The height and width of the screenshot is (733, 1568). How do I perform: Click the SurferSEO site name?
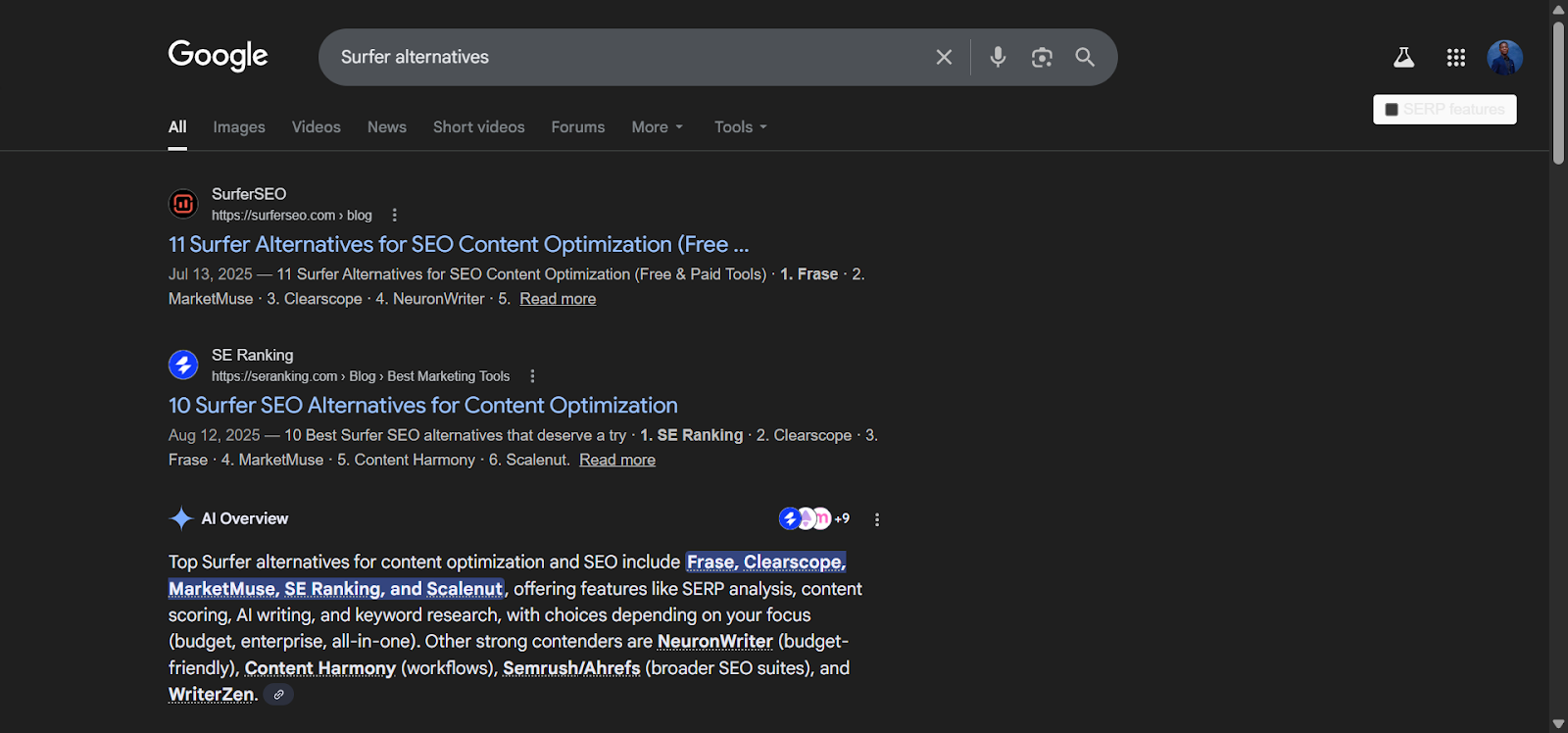pyautogui.click(x=249, y=194)
